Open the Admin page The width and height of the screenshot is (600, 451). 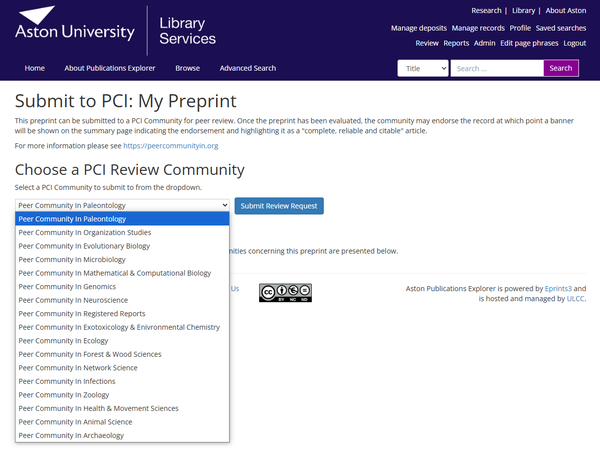coord(484,43)
